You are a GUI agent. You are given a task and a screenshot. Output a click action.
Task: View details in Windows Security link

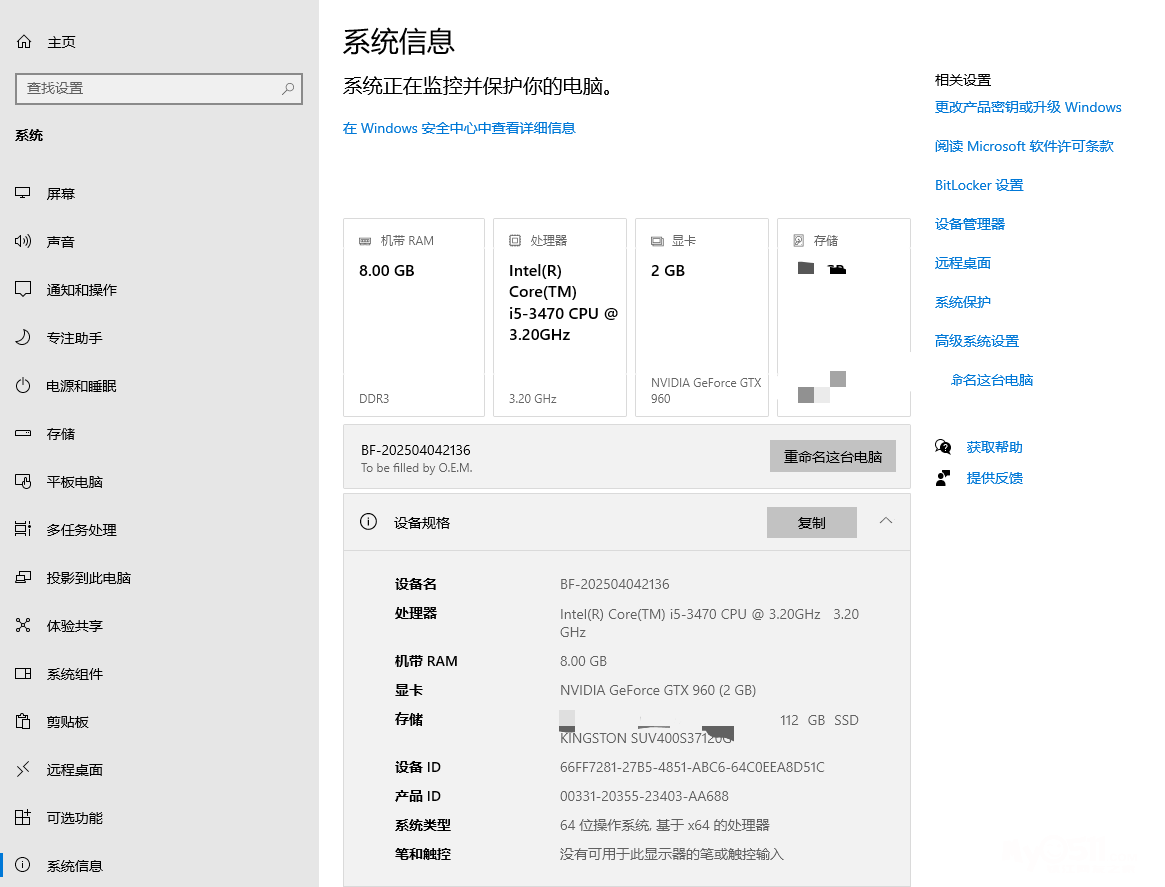459,128
